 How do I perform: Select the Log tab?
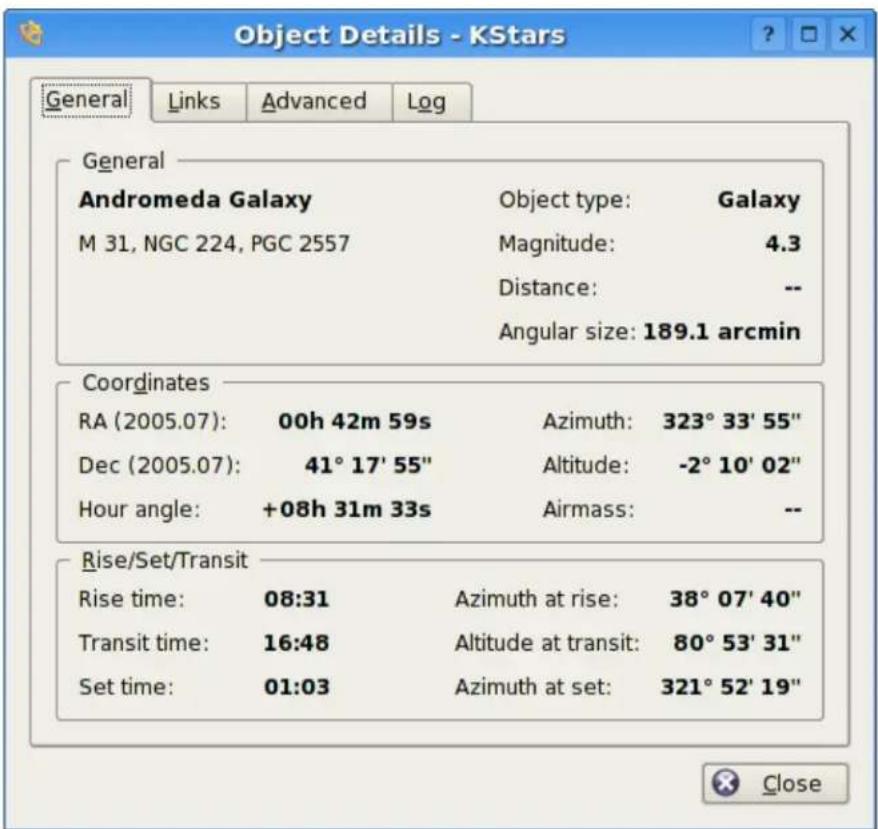point(427,101)
